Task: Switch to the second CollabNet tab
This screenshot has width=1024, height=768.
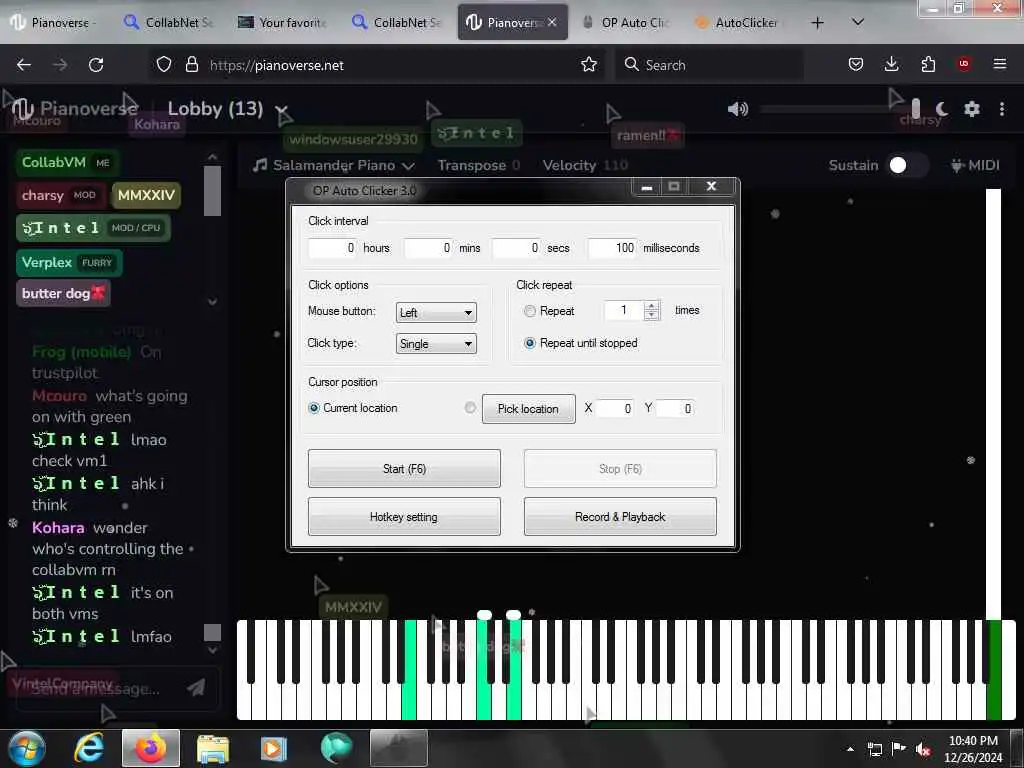Action: tap(398, 23)
